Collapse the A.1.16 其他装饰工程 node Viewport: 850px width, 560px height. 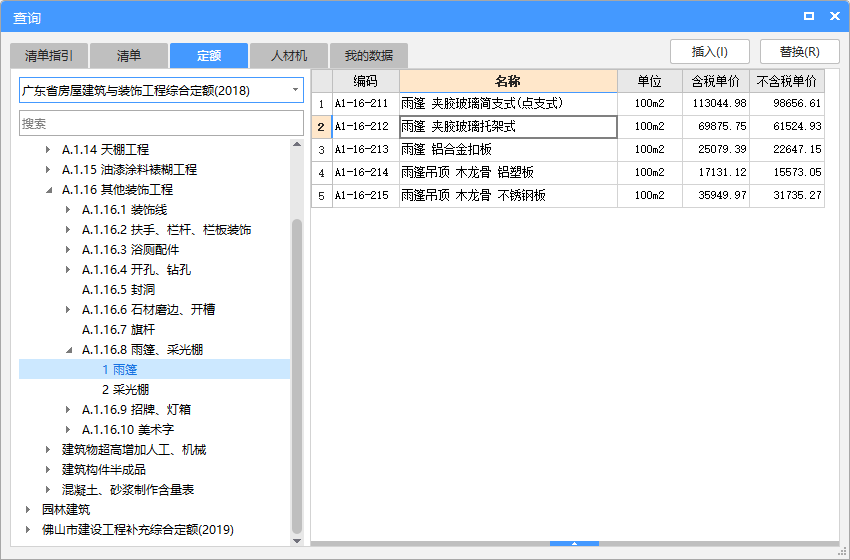(x=48, y=190)
